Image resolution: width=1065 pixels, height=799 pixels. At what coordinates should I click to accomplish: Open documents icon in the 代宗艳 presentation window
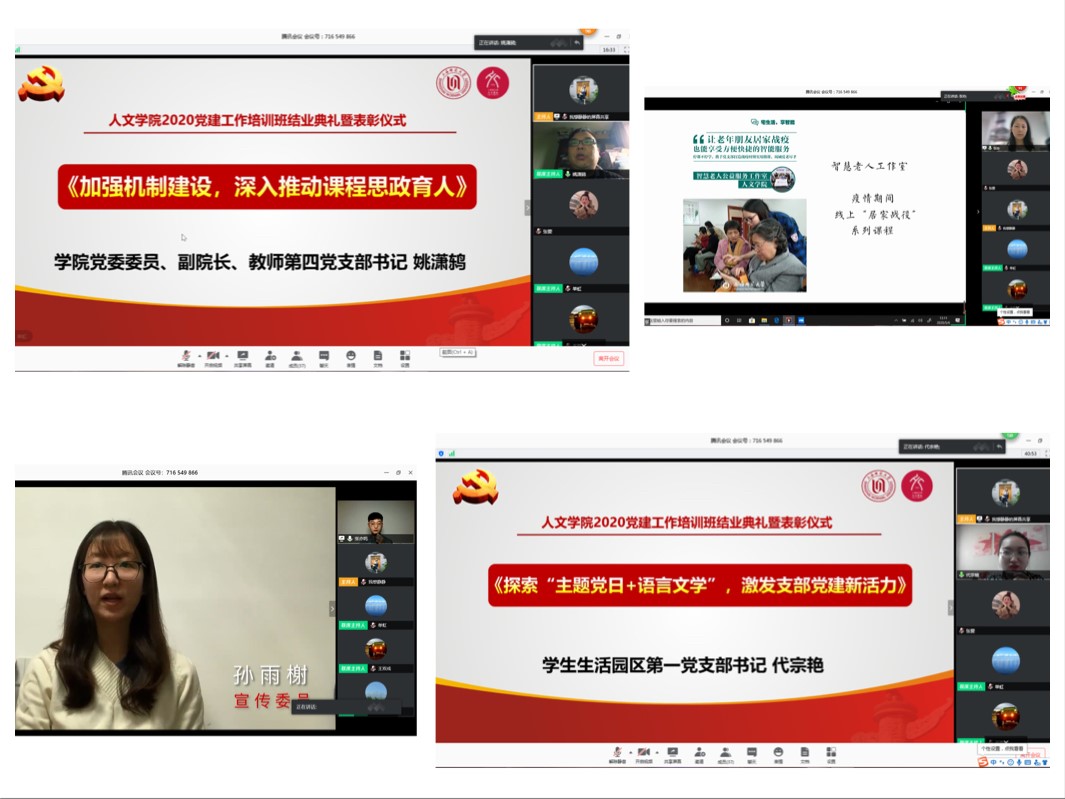pyautogui.click(x=804, y=753)
